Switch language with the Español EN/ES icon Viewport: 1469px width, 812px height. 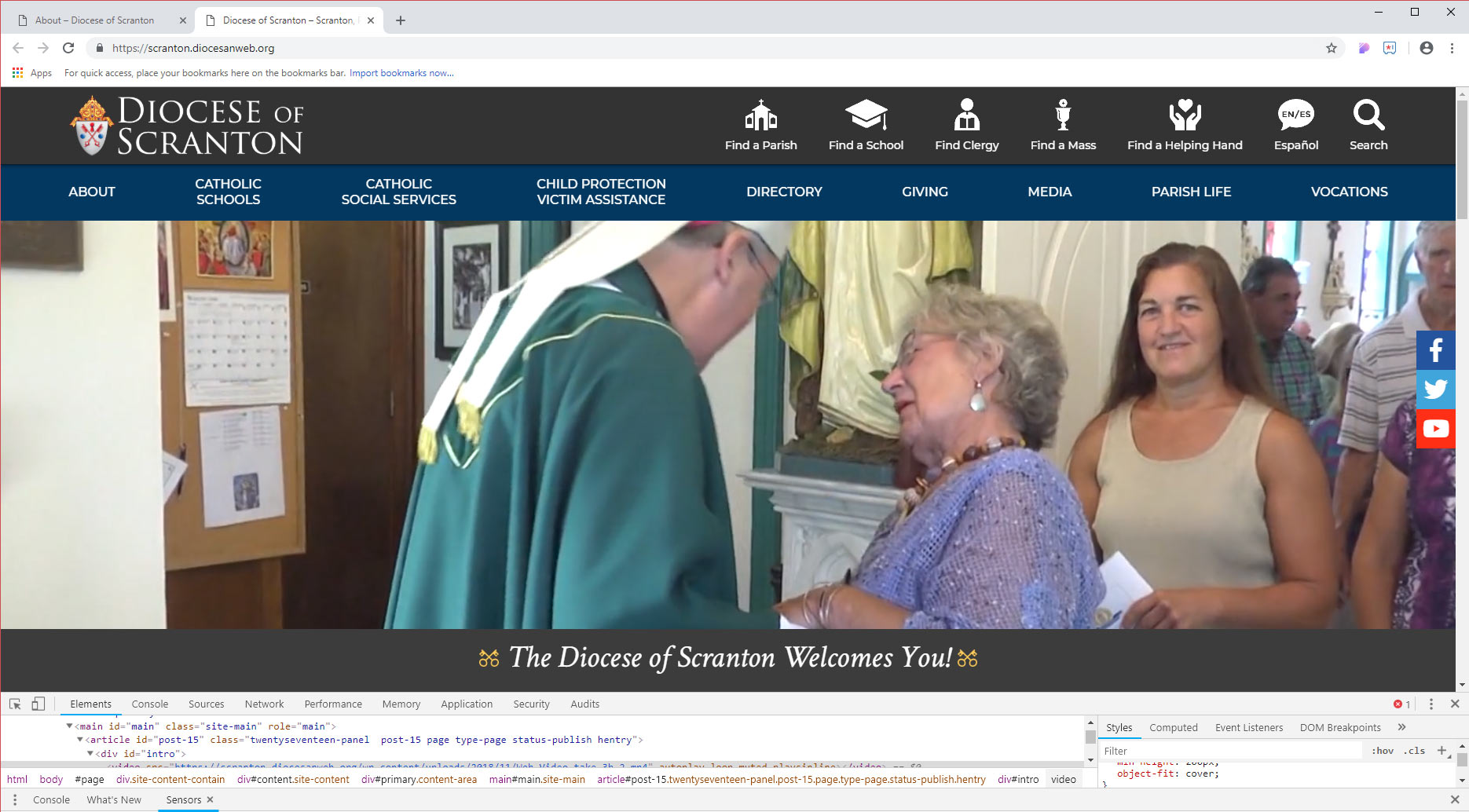pos(1295,115)
